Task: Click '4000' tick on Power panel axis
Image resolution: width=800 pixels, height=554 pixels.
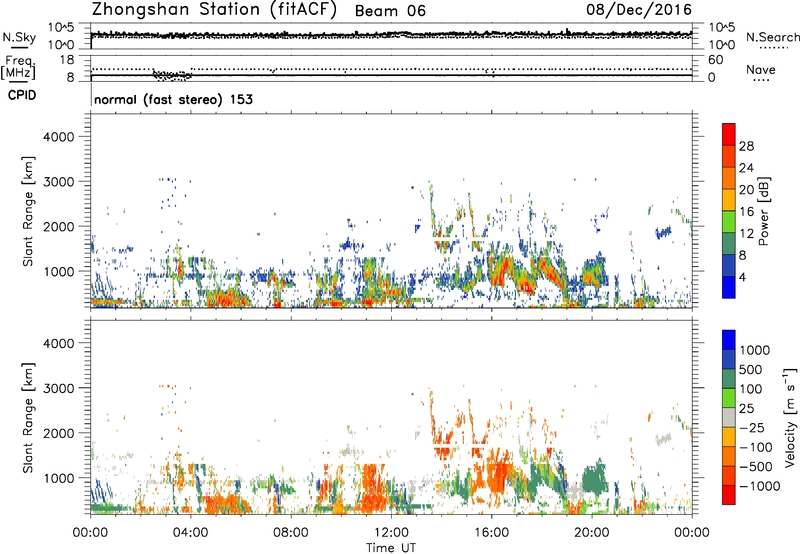Action: coord(59,137)
